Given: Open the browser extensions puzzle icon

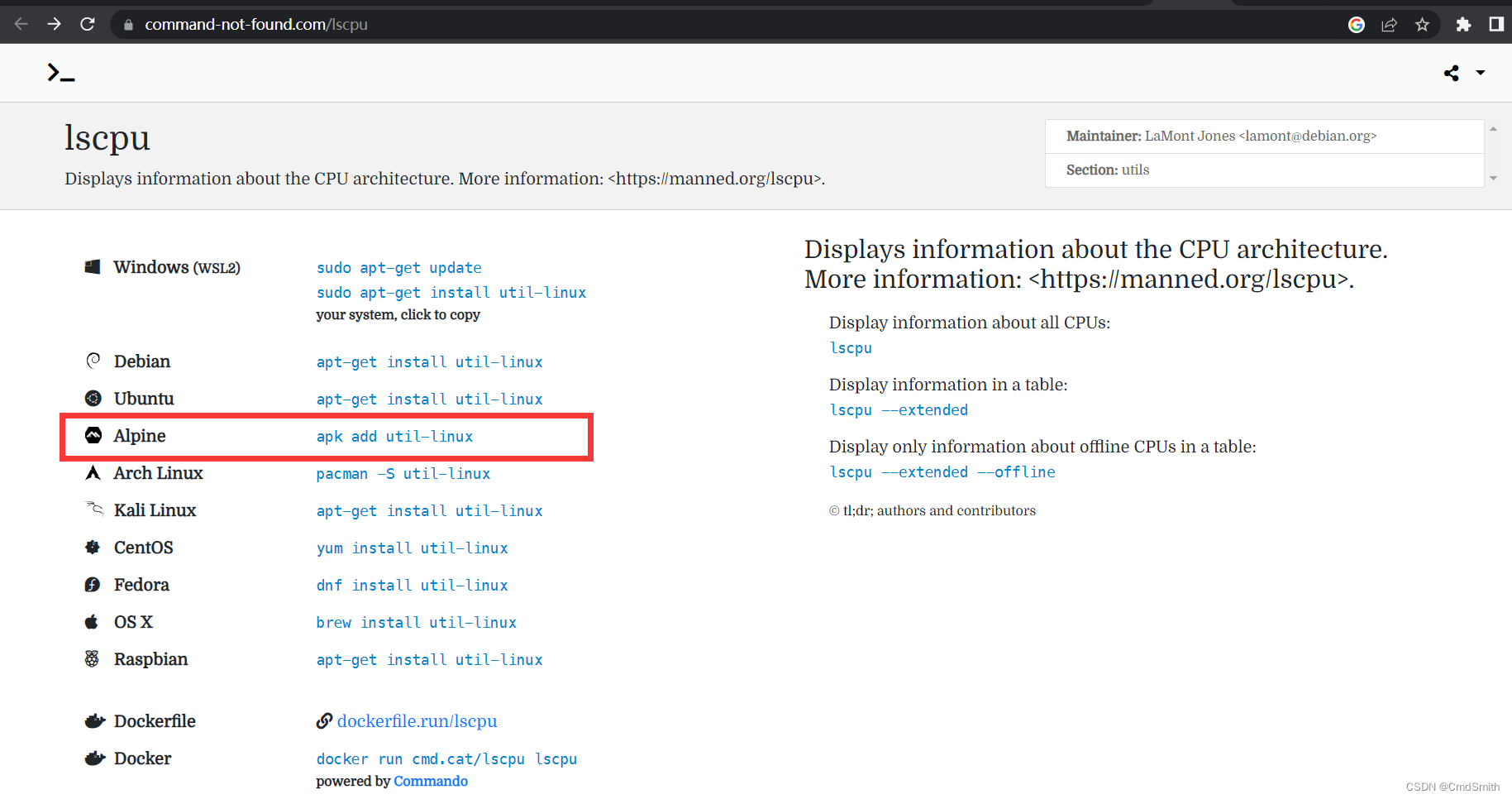Looking at the screenshot, I should 1463,25.
